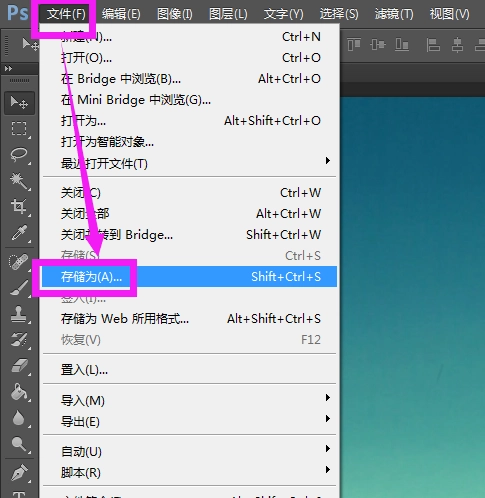Image resolution: width=485 pixels, height=498 pixels.
Task: Select the Eyedropper tool
Action: pyautogui.click(x=19, y=233)
